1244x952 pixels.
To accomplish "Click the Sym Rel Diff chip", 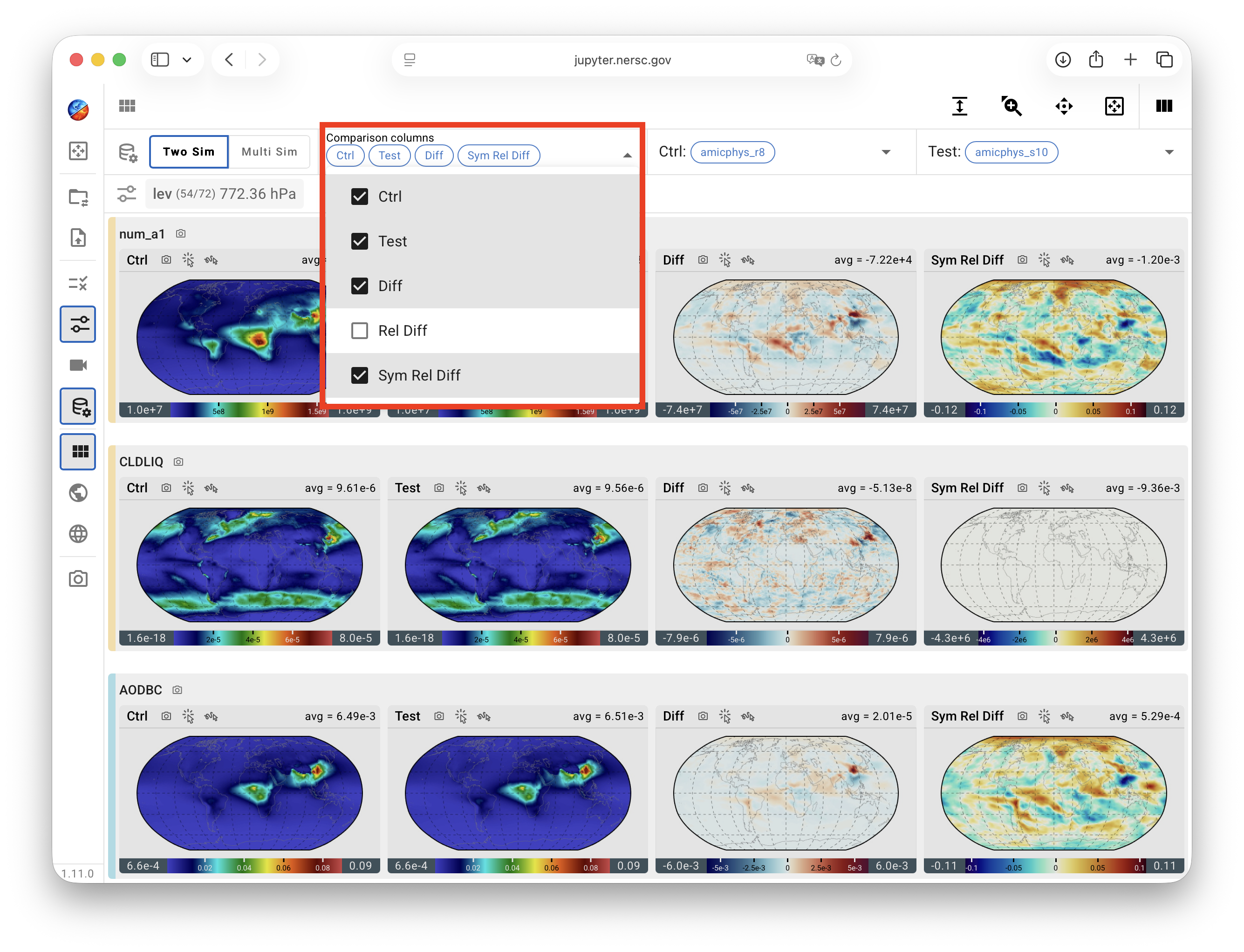I will tap(498, 155).
